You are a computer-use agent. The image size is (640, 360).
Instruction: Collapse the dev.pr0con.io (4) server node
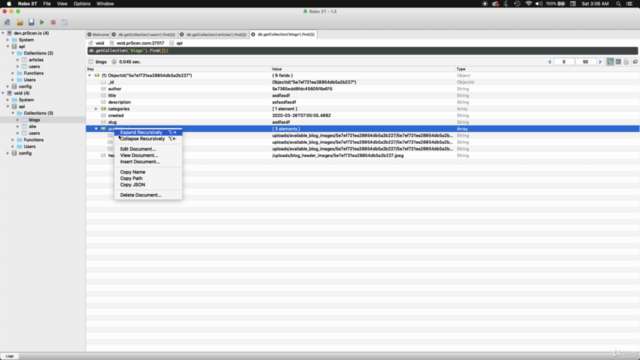pos(3,33)
